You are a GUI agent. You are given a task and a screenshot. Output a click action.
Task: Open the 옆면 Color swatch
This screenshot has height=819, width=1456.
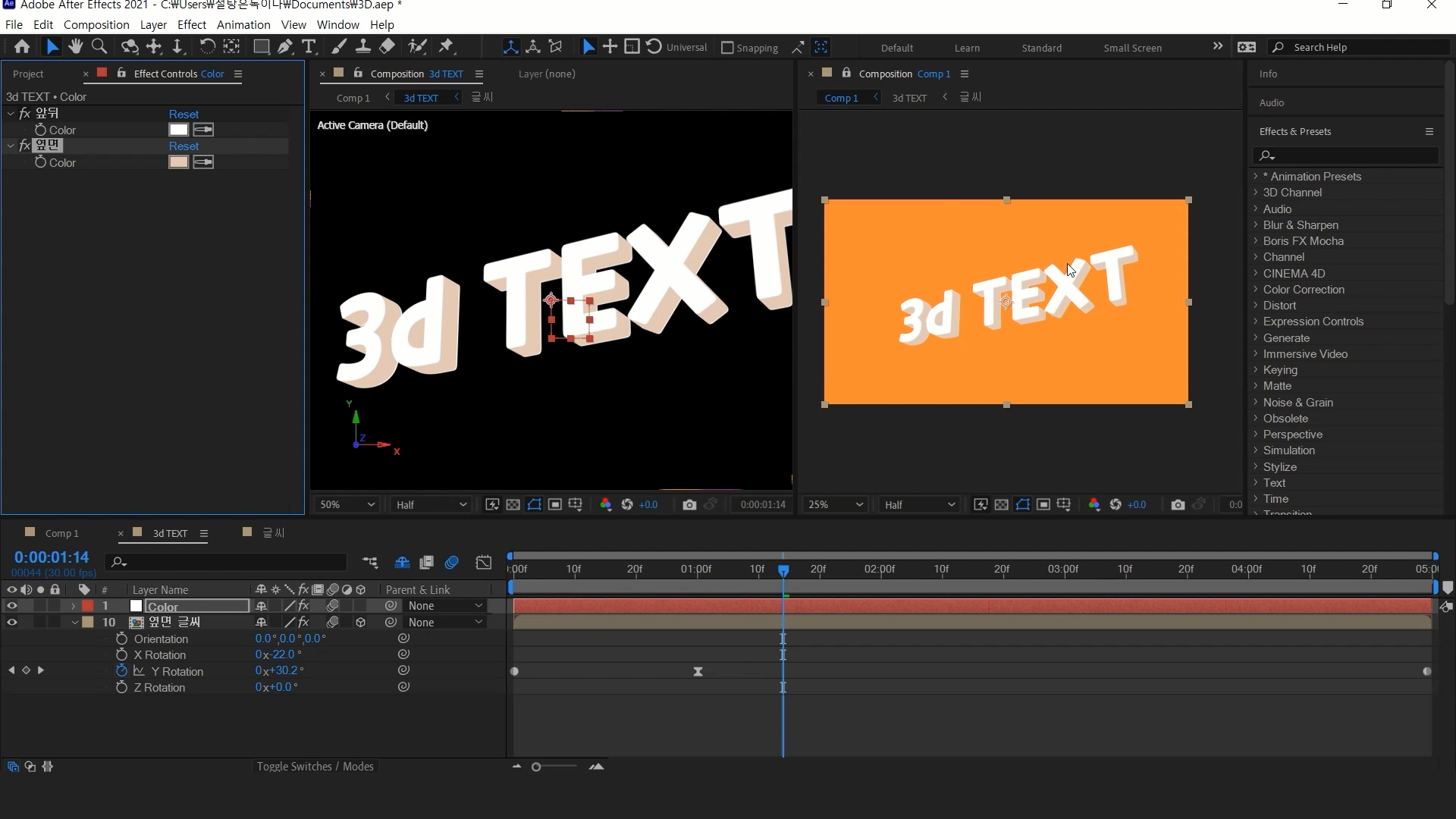click(178, 162)
